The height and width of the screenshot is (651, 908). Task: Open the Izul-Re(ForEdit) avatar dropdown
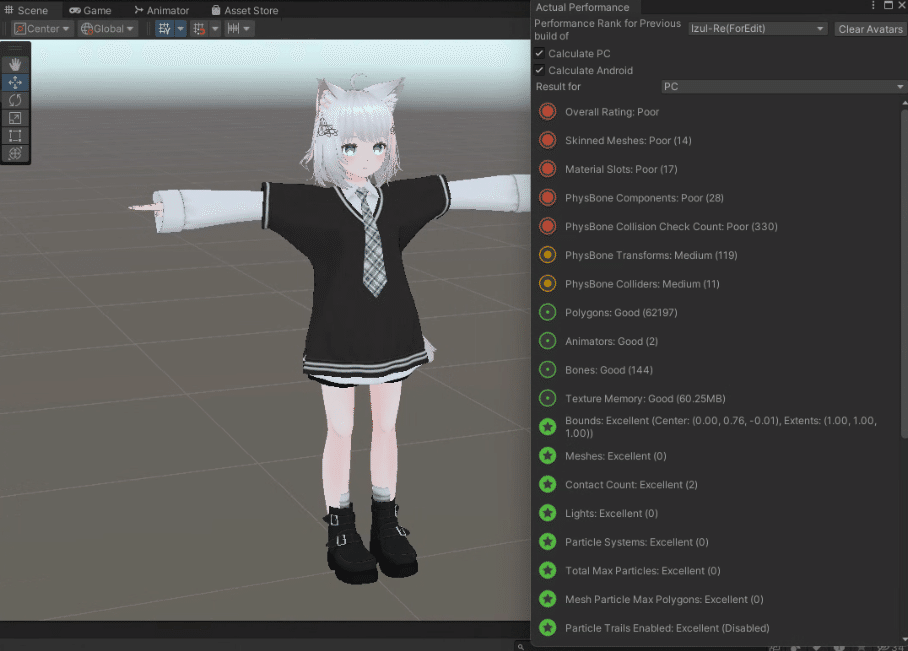click(757, 28)
